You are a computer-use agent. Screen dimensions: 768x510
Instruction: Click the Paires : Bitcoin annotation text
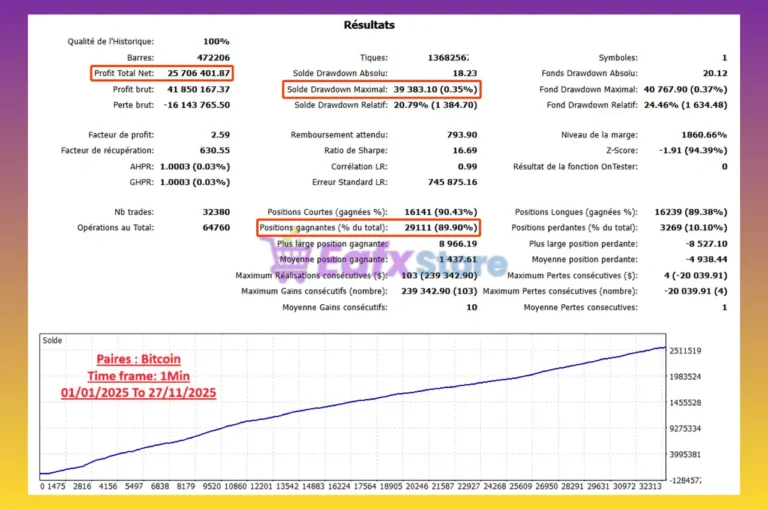click(137, 358)
